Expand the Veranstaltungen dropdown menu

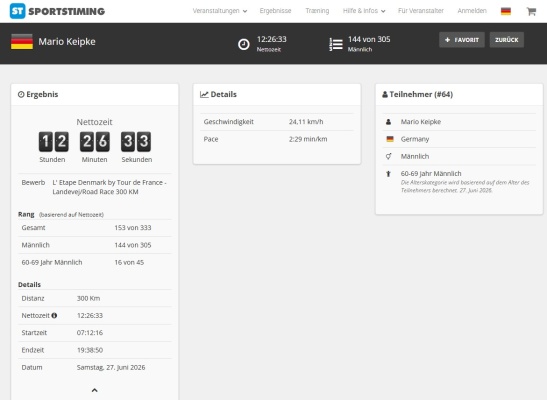[220, 11]
